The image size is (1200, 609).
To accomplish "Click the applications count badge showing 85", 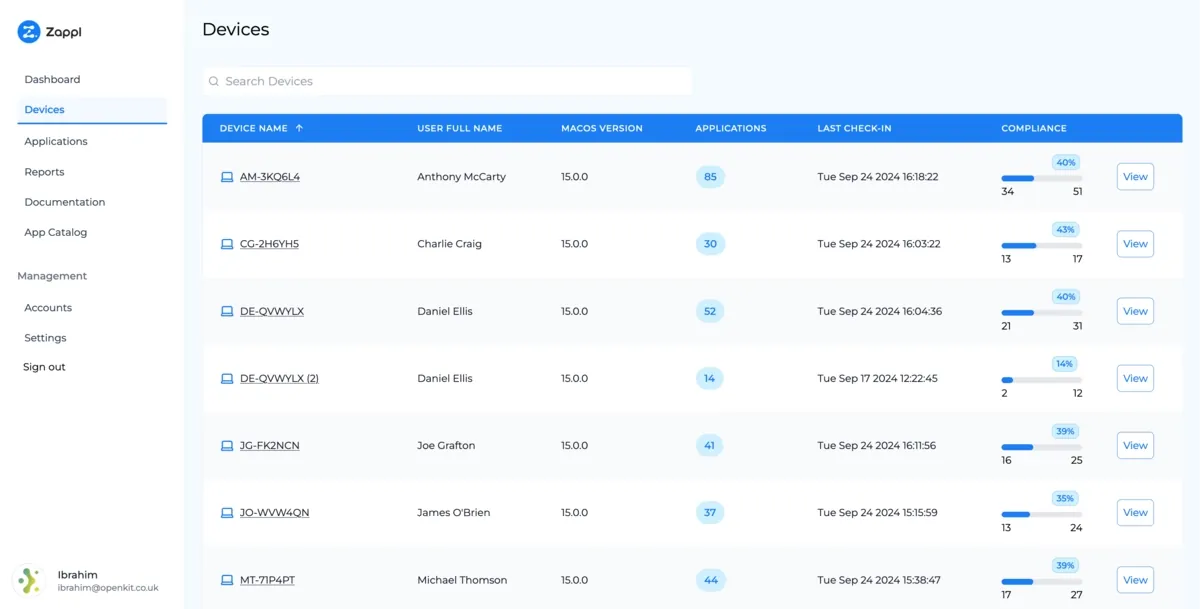I will (710, 176).
